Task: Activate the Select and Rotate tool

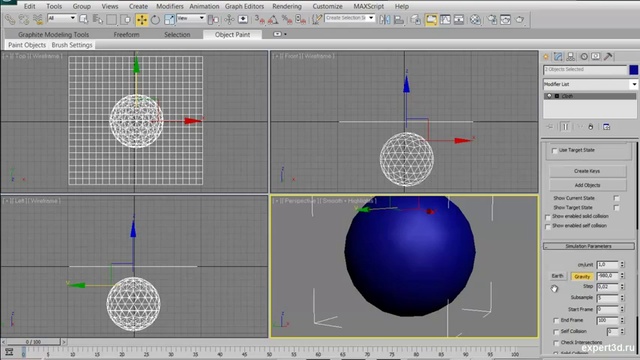Action: (x=156, y=19)
